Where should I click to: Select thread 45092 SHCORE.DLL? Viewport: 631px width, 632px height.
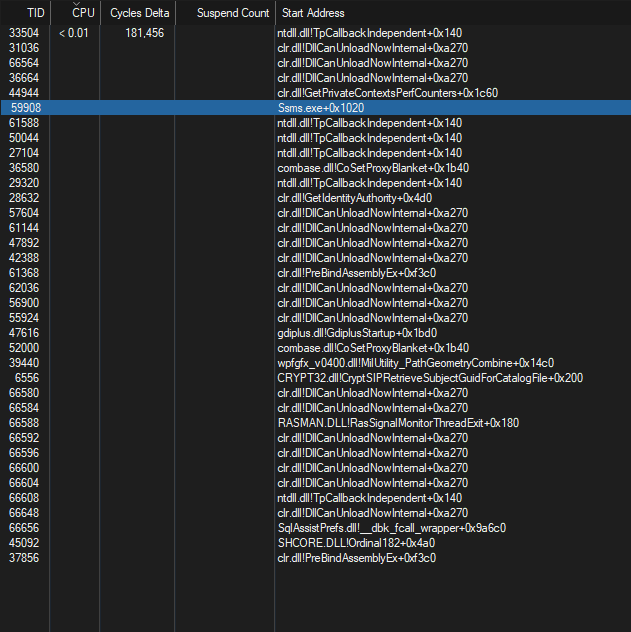point(316,543)
